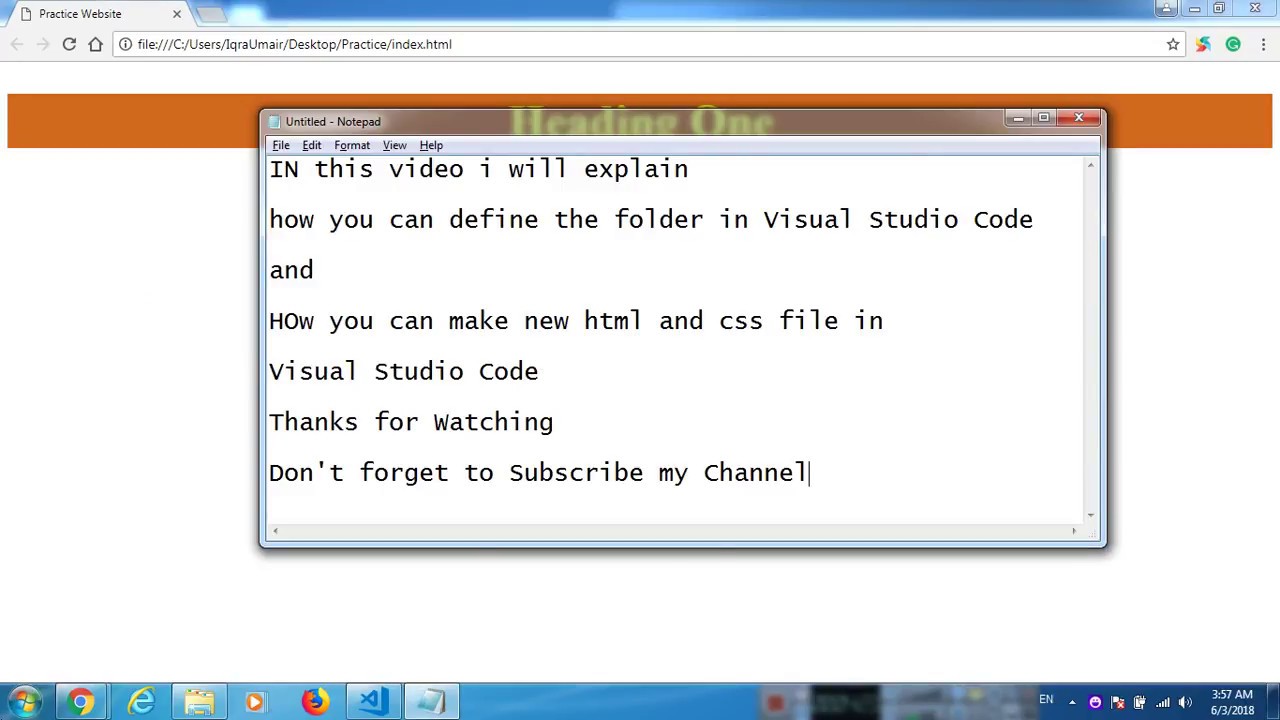Close the Notepad window

click(1078, 119)
